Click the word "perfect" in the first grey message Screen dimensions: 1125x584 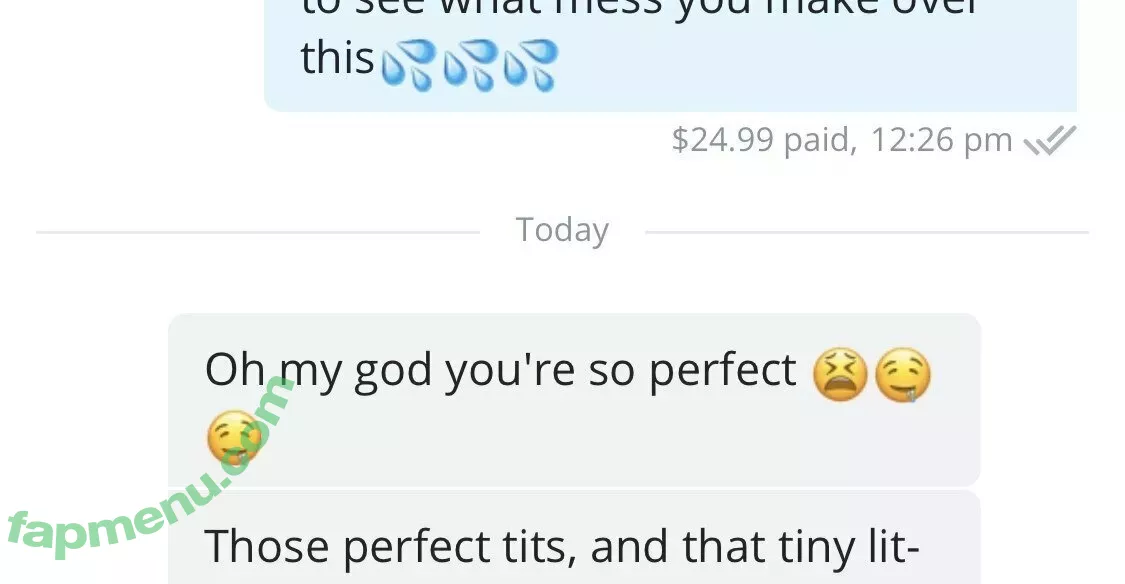pyautogui.click(x=722, y=371)
